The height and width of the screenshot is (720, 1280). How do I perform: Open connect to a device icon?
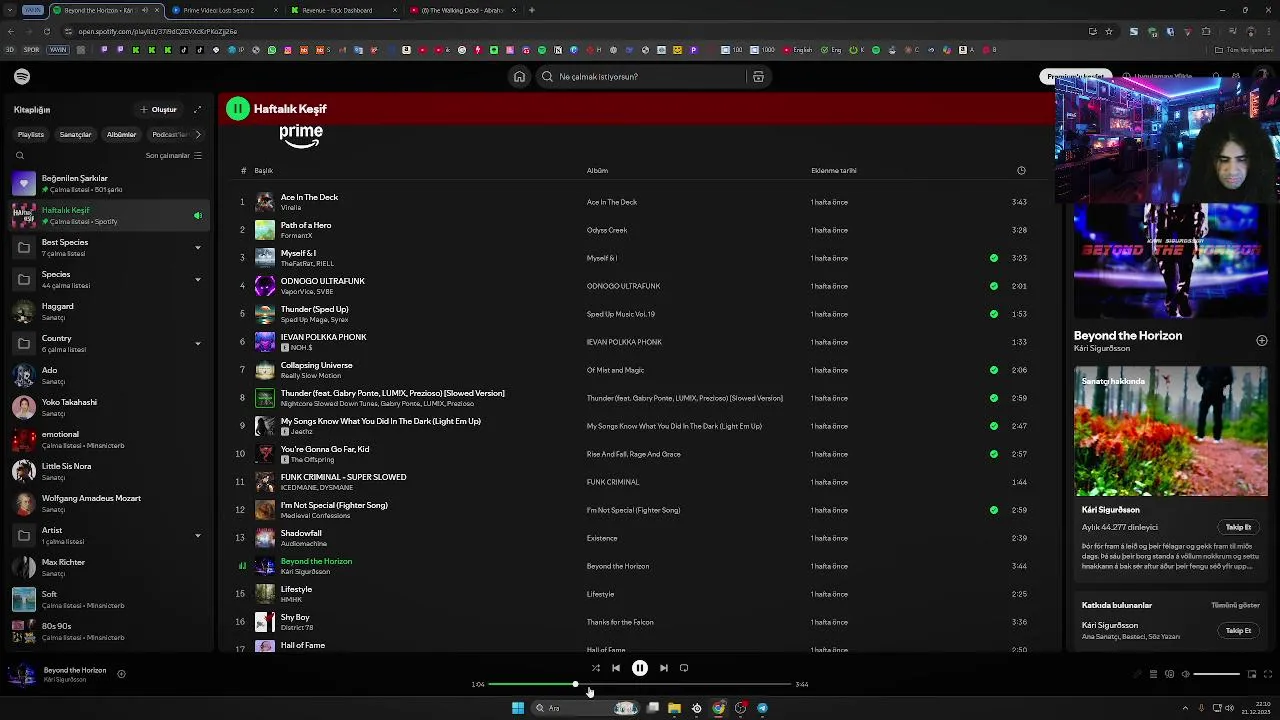tap(1169, 674)
